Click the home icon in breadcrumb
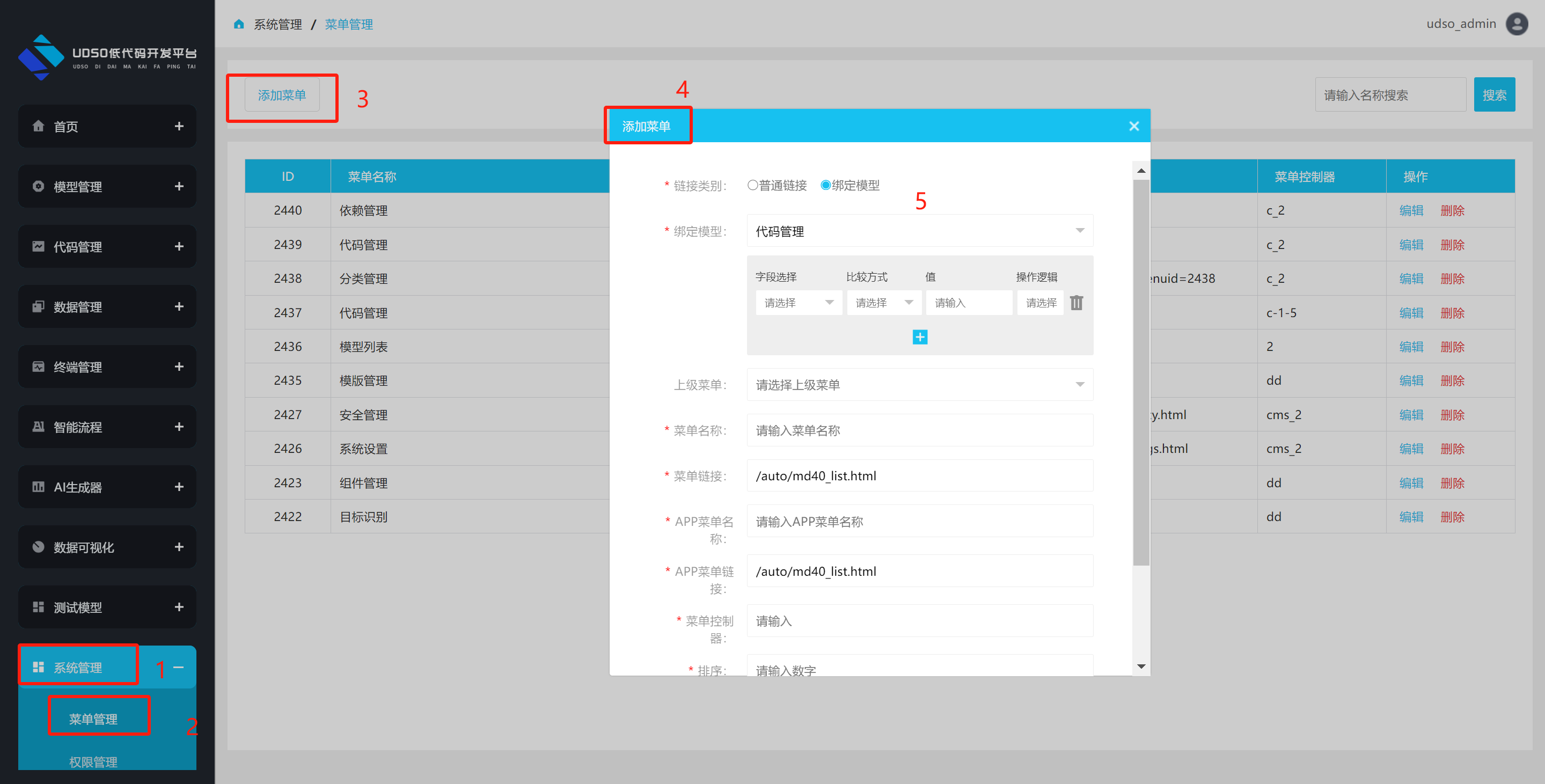This screenshot has width=1545, height=784. 239,24
